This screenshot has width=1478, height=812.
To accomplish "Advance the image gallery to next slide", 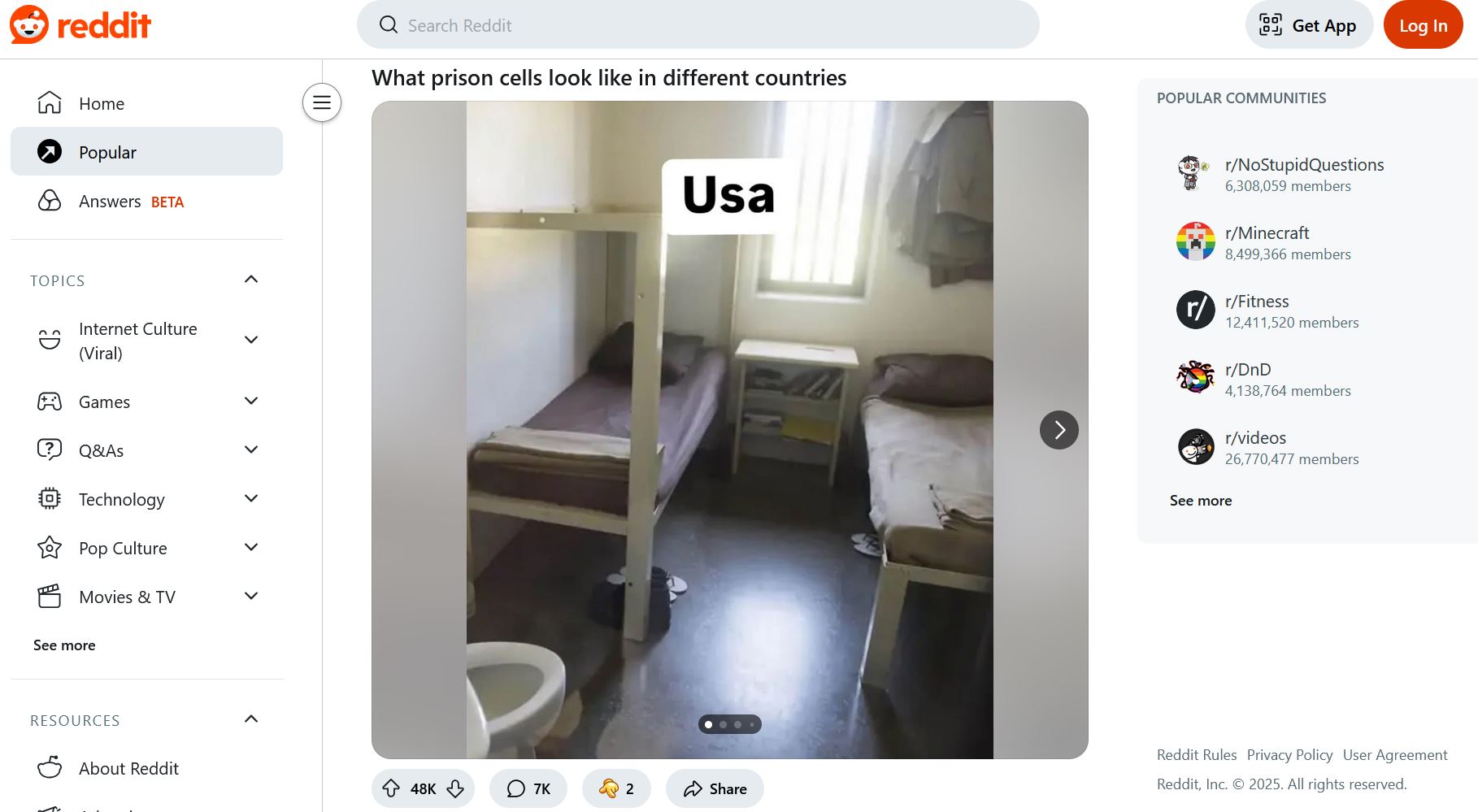I will coord(1059,430).
